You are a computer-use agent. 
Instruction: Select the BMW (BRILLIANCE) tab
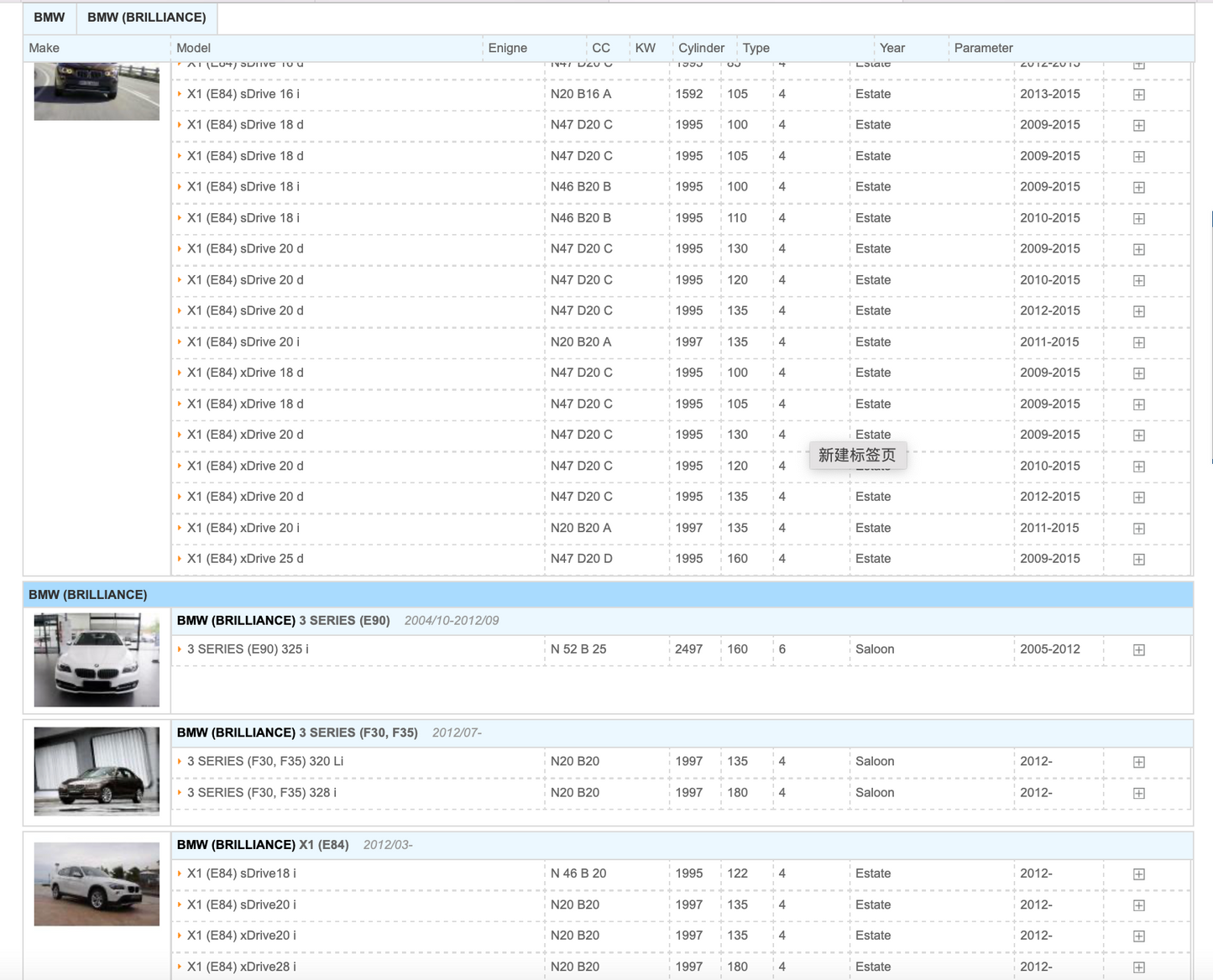coord(146,18)
